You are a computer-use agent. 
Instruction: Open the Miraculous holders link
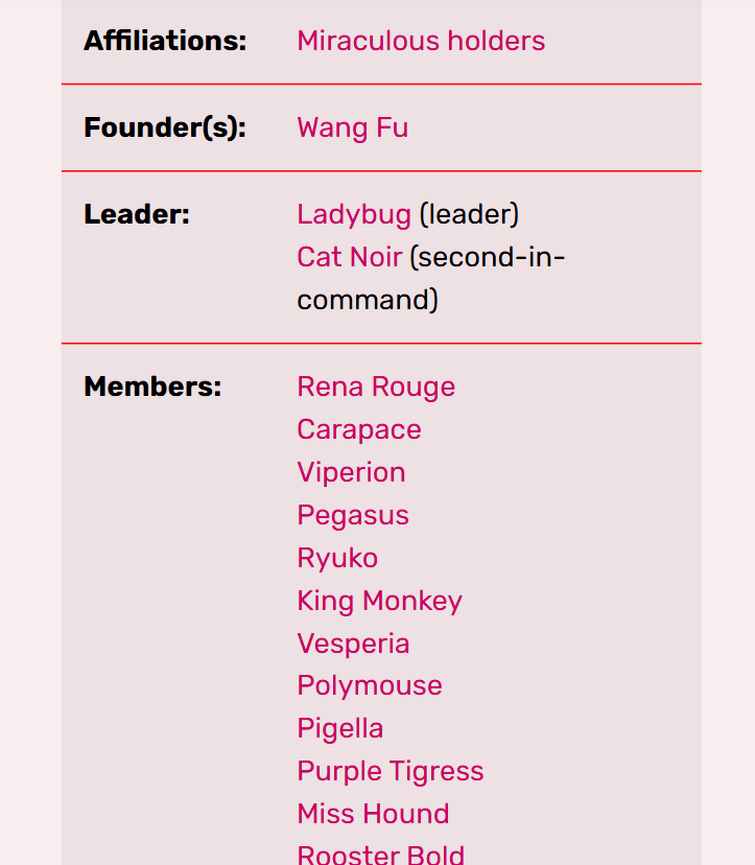click(x=421, y=41)
